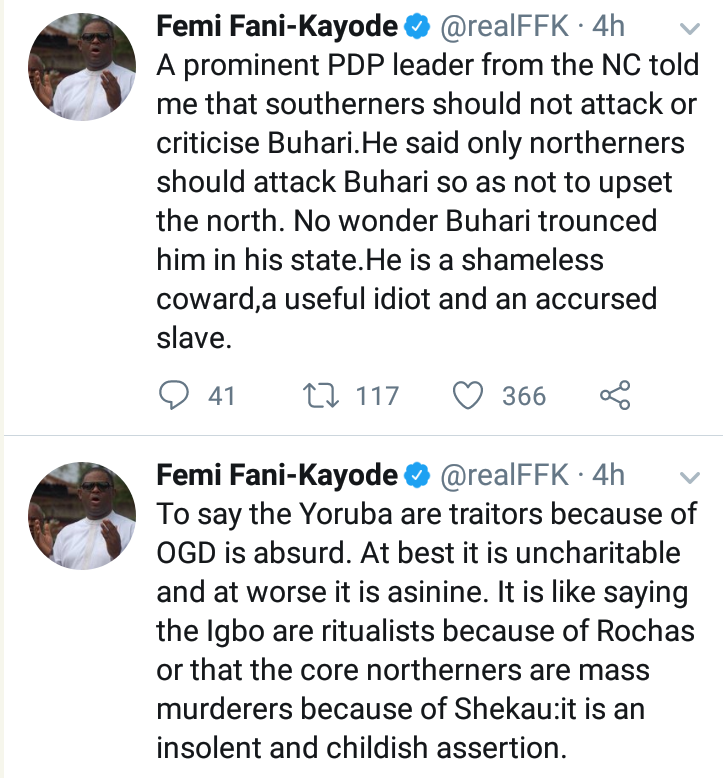Open the tweet text about Buhari
723x778 pixels.
pyautogui.click(x=420, y=200)
